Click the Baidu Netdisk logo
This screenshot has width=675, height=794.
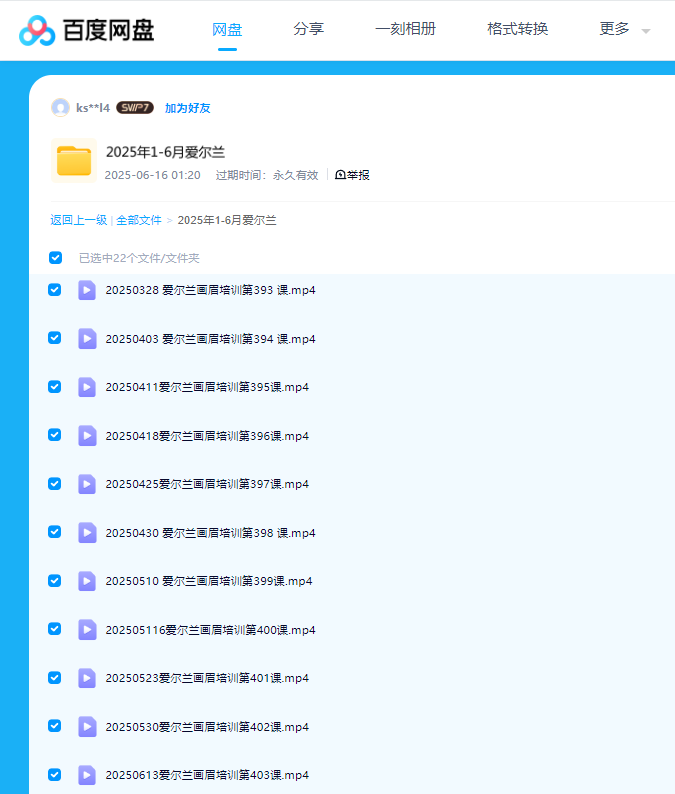pos(87,30)
